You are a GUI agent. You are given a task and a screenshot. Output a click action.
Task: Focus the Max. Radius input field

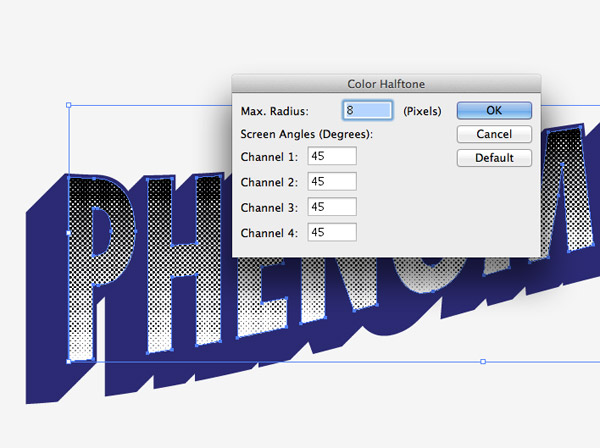(367, 110)
